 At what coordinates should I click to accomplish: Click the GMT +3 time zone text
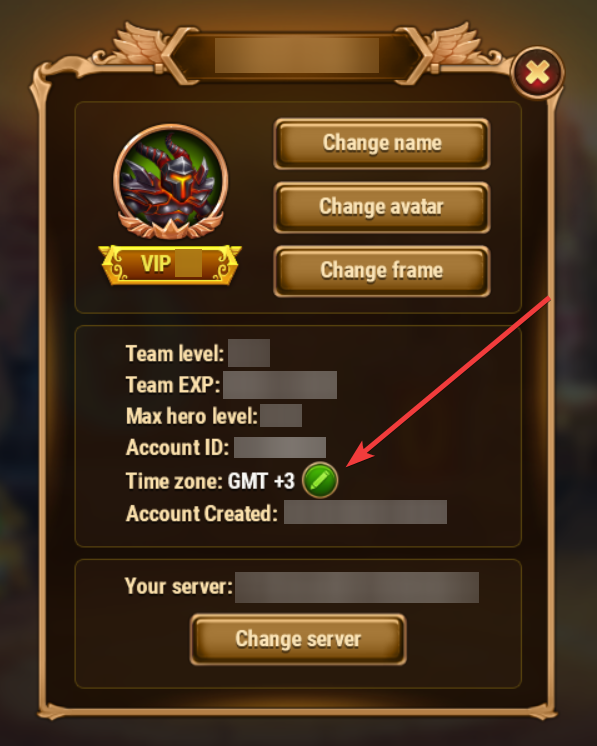[262, 481]
